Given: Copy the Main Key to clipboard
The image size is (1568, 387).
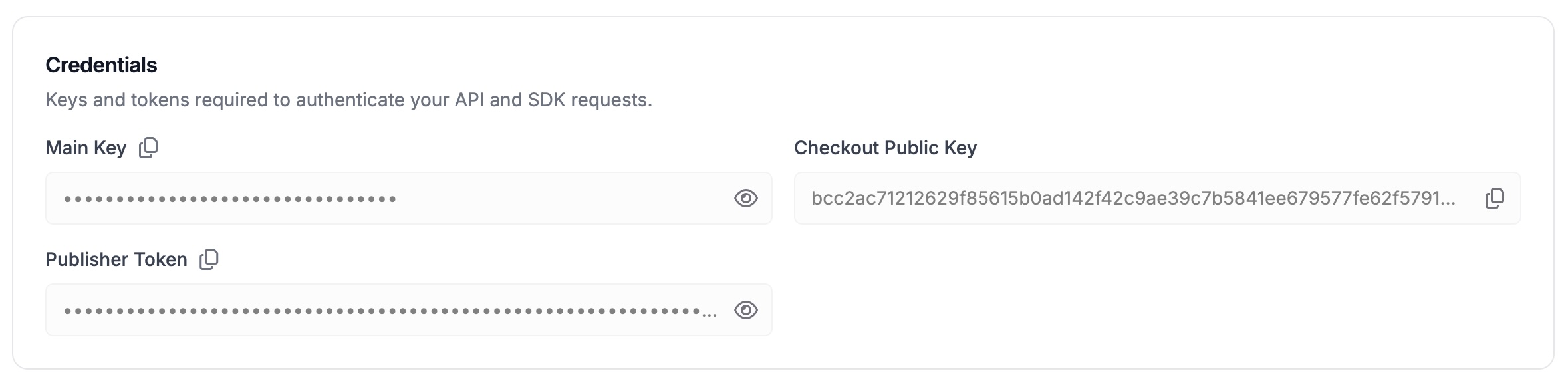Looking at the screenshot, I should [x=148, y=148].
